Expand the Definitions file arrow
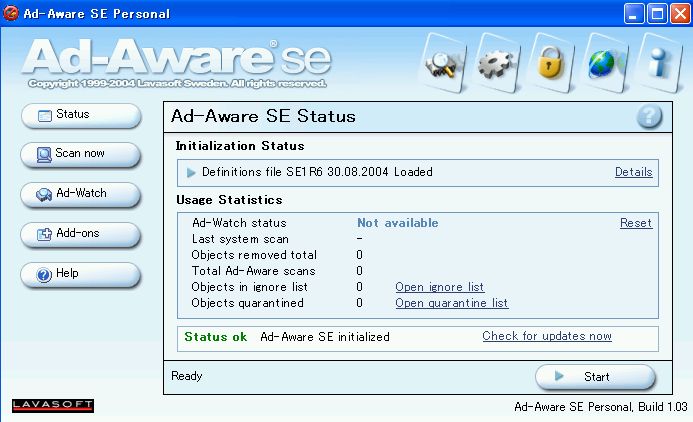This screenshot has height=422, width=693. pyautogui.click(x=191, y=172)
